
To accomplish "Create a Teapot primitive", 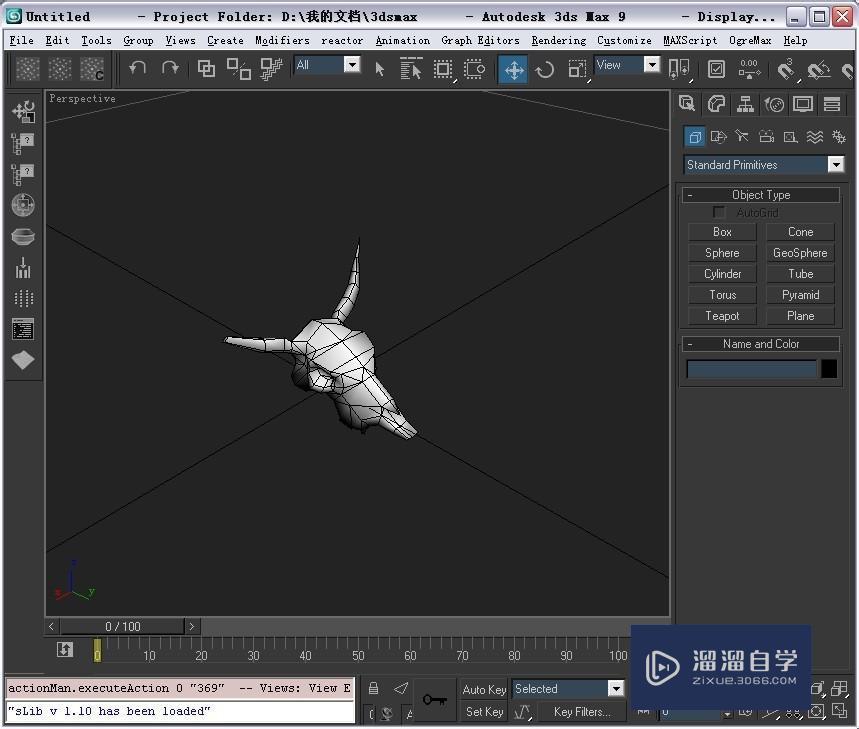I will [722, 316].
